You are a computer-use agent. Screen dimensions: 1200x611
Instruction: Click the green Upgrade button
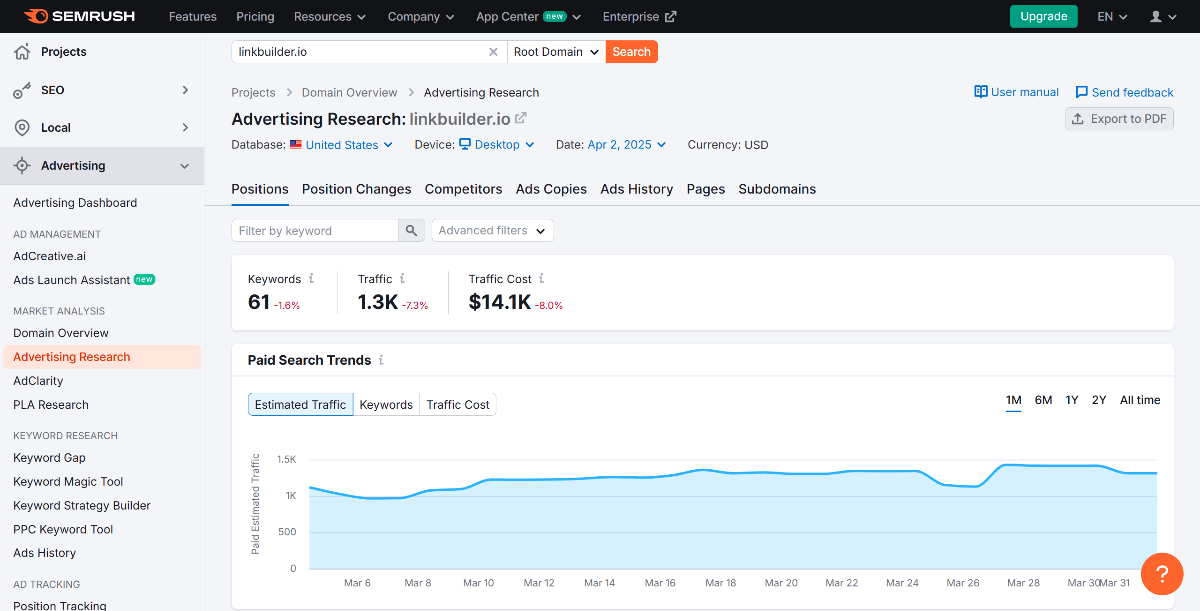click(1044, 16)
